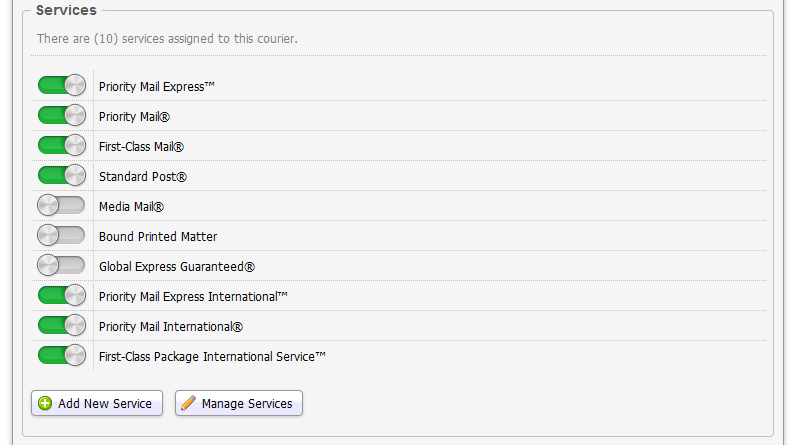Viewport: 796px width, 445px height.
Task: Turn on Bound Printed Matter service
Action: click(61, 236)
